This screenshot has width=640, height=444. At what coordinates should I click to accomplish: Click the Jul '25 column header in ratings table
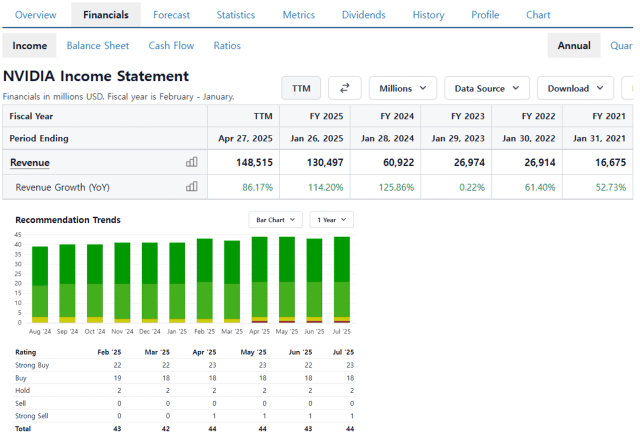(x=343, y=352)
